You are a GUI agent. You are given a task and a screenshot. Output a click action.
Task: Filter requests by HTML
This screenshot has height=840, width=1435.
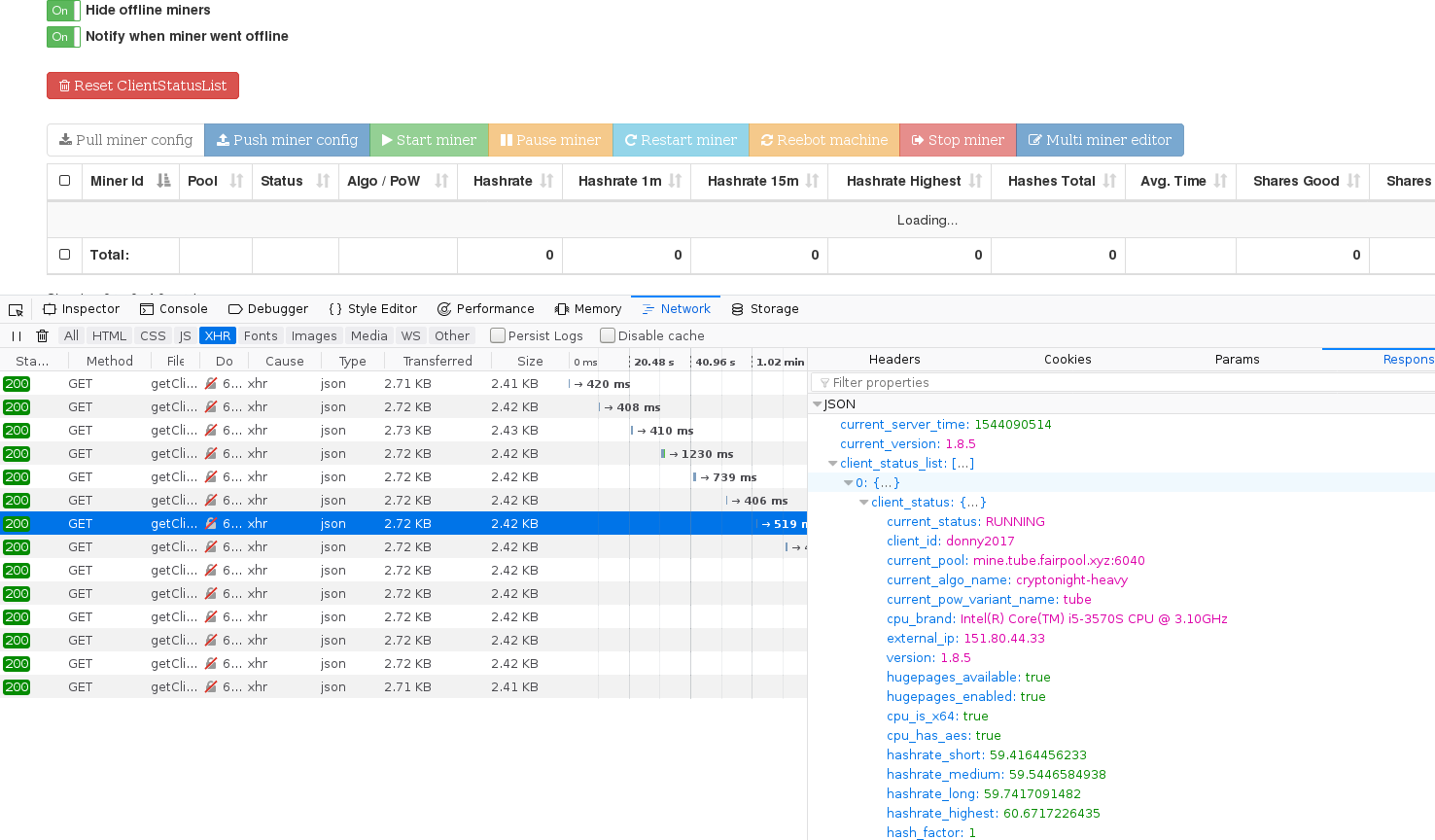coord(109,336)
